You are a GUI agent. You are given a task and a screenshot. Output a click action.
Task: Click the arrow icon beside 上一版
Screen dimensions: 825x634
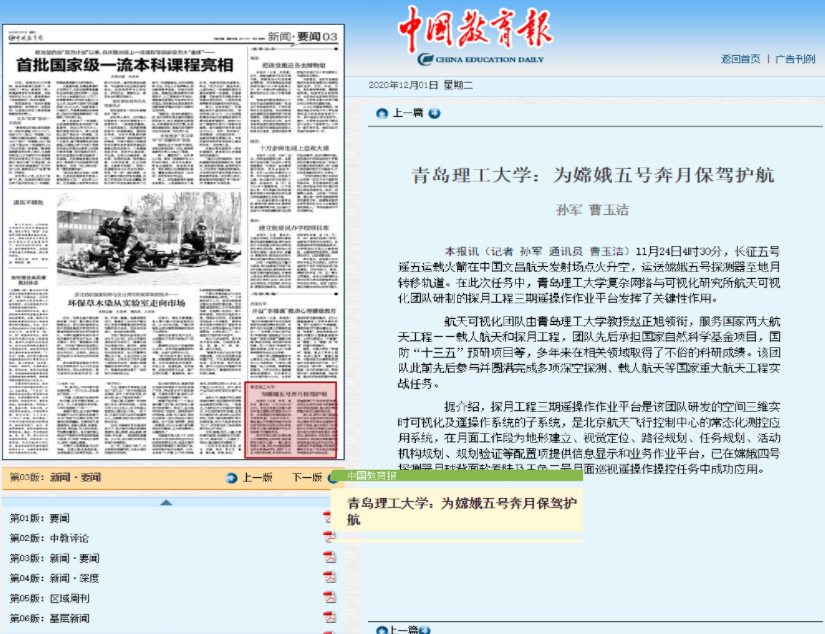pyautogui.click(x=232, y=478)
